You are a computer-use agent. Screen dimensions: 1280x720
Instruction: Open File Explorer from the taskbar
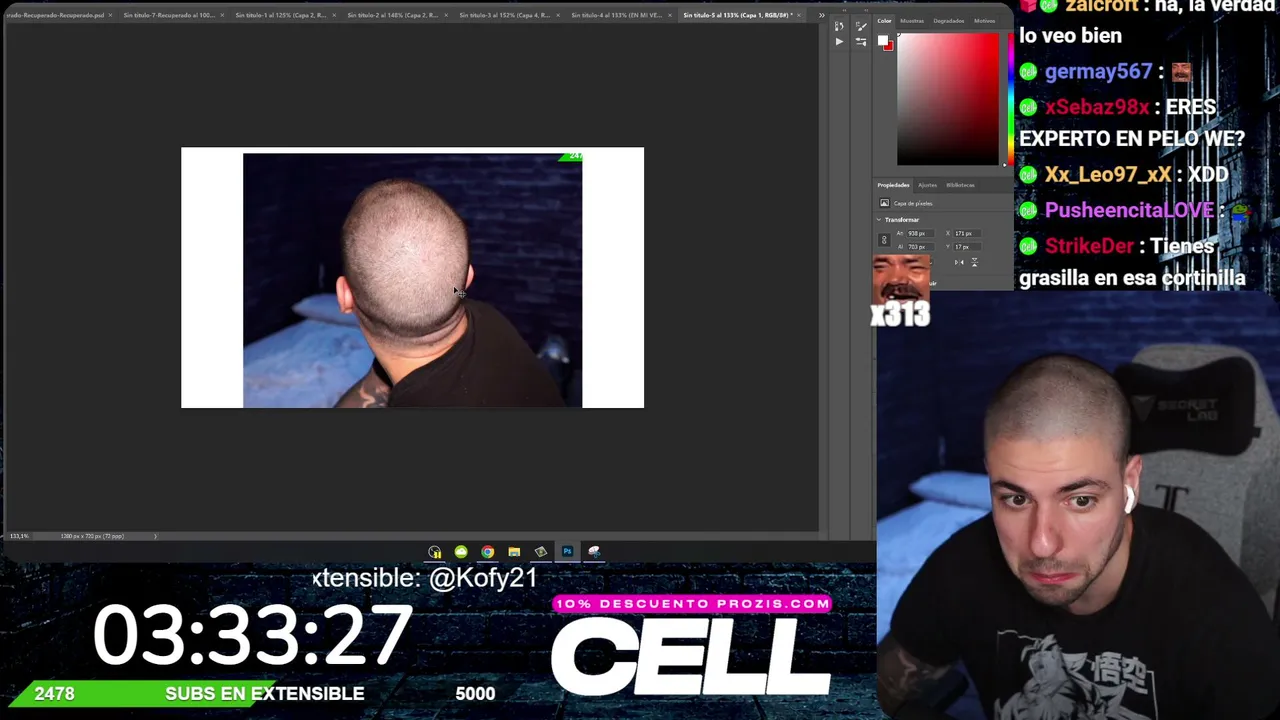514,551
